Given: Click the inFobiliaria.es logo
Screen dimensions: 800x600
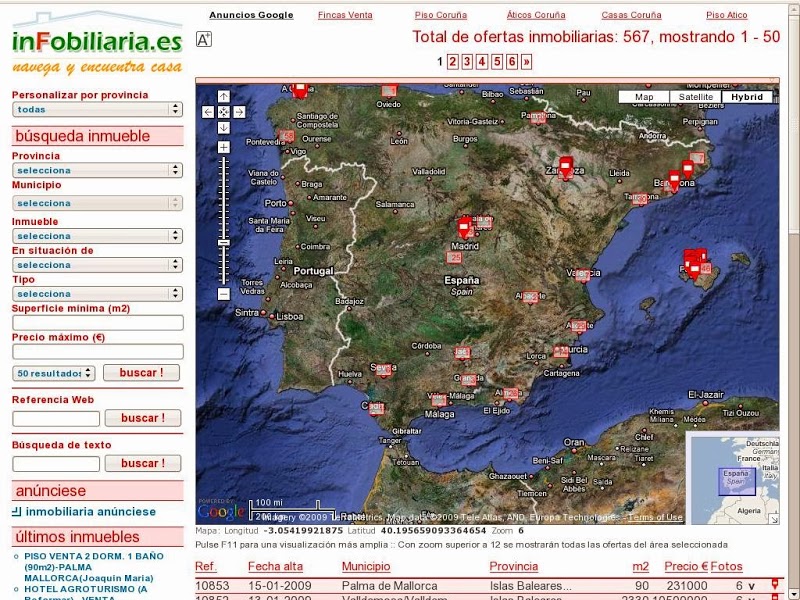Looking at the screenshot, I should [x=97, y=43].
